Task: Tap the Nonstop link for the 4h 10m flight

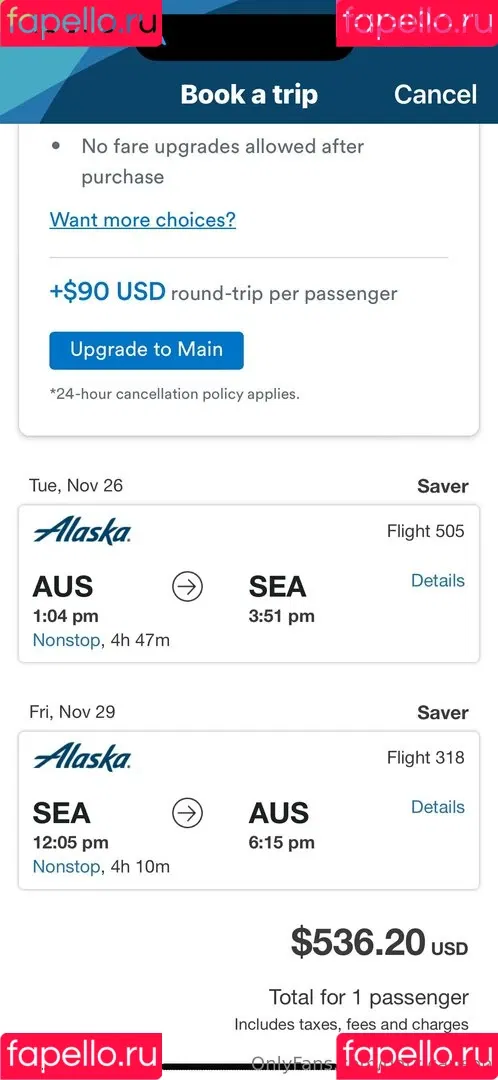Action: click(x=66, y=866)
